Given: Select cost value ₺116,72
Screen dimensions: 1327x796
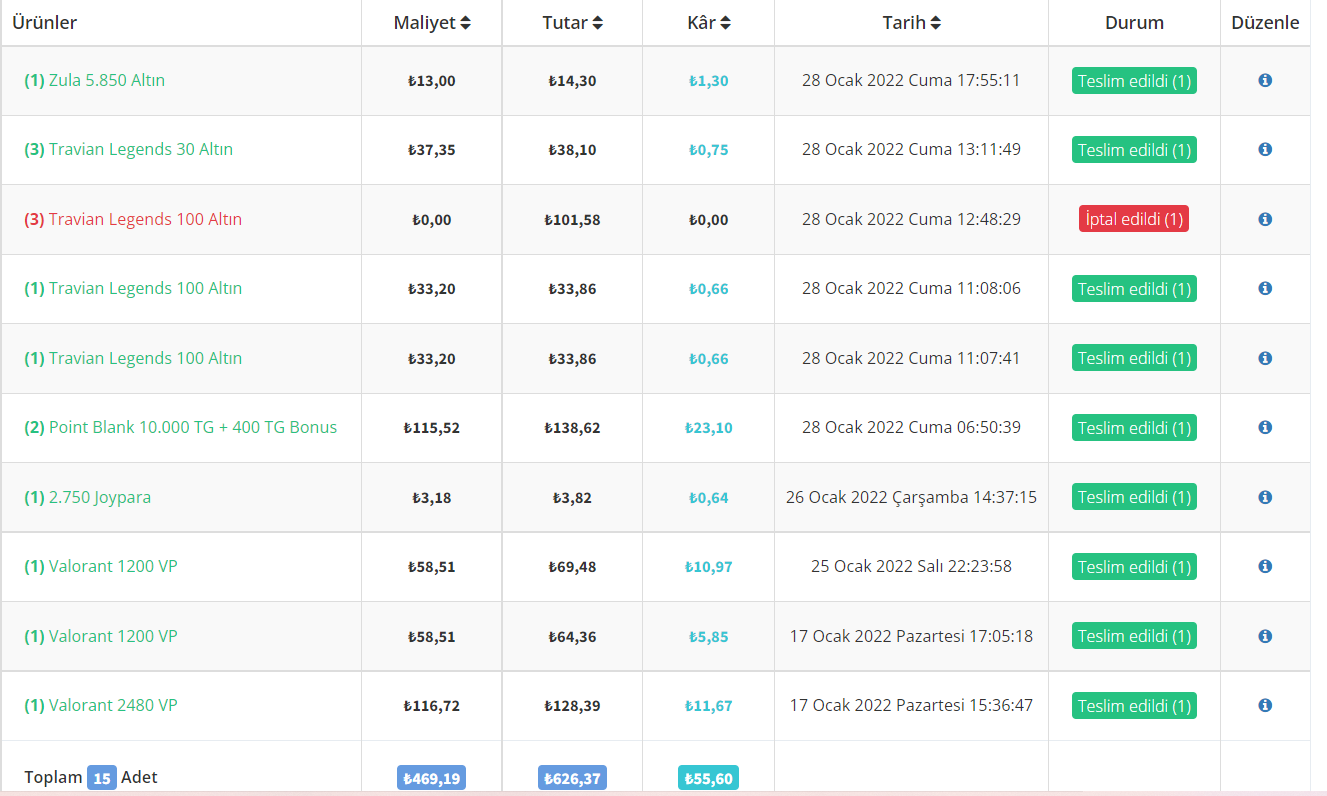Looking at the screenshot, I should [431, 706].
